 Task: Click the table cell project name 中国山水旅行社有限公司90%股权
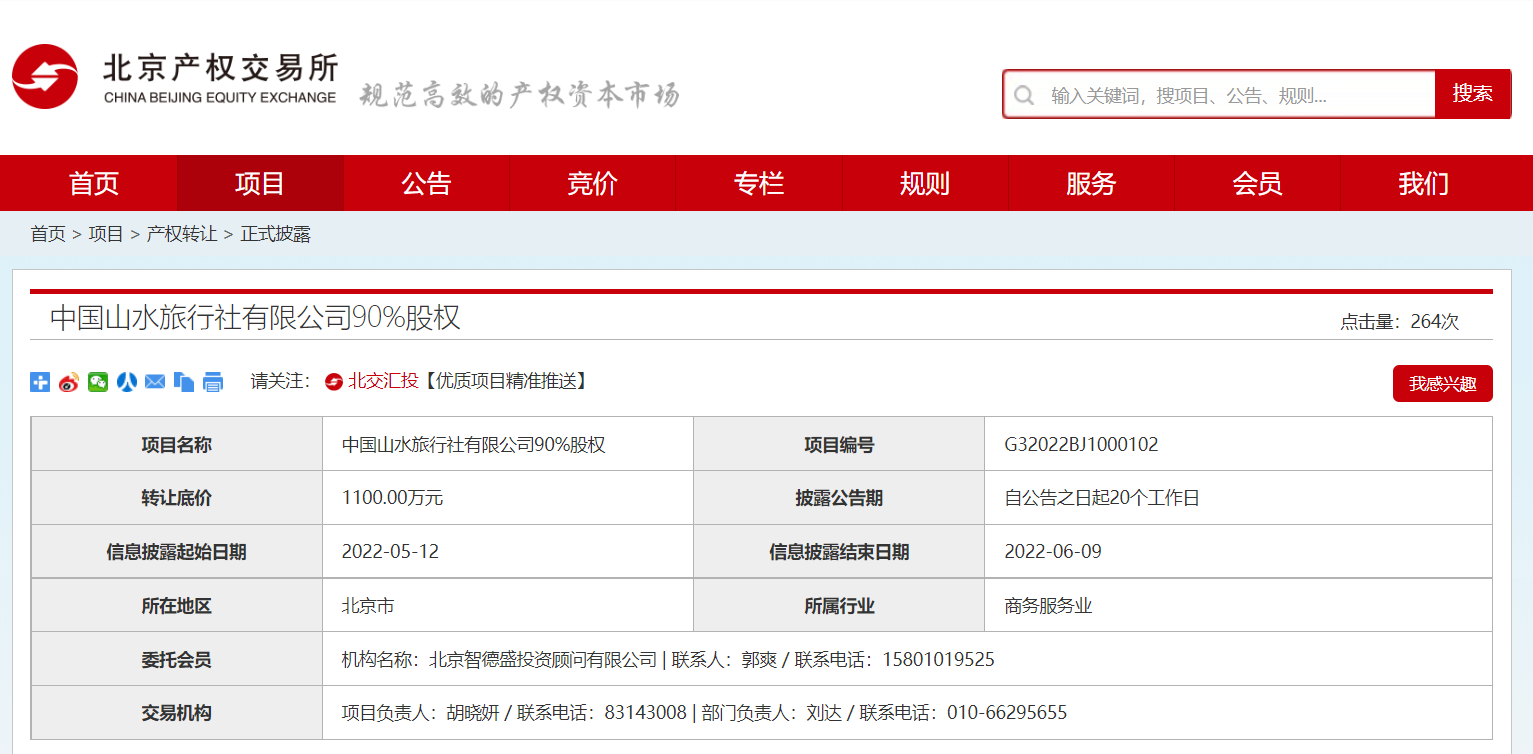[474, 444]
